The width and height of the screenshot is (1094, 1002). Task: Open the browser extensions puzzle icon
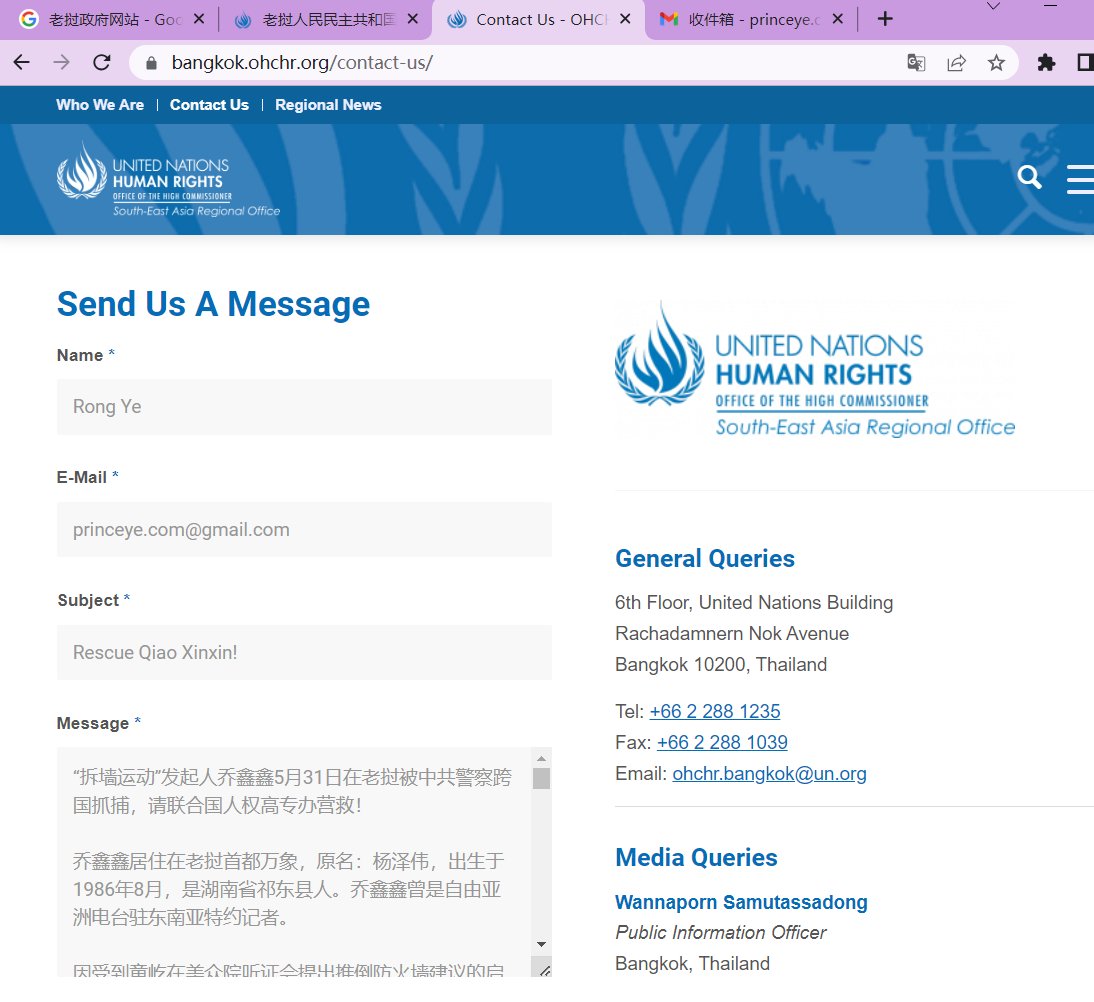tap(1046, 63)
